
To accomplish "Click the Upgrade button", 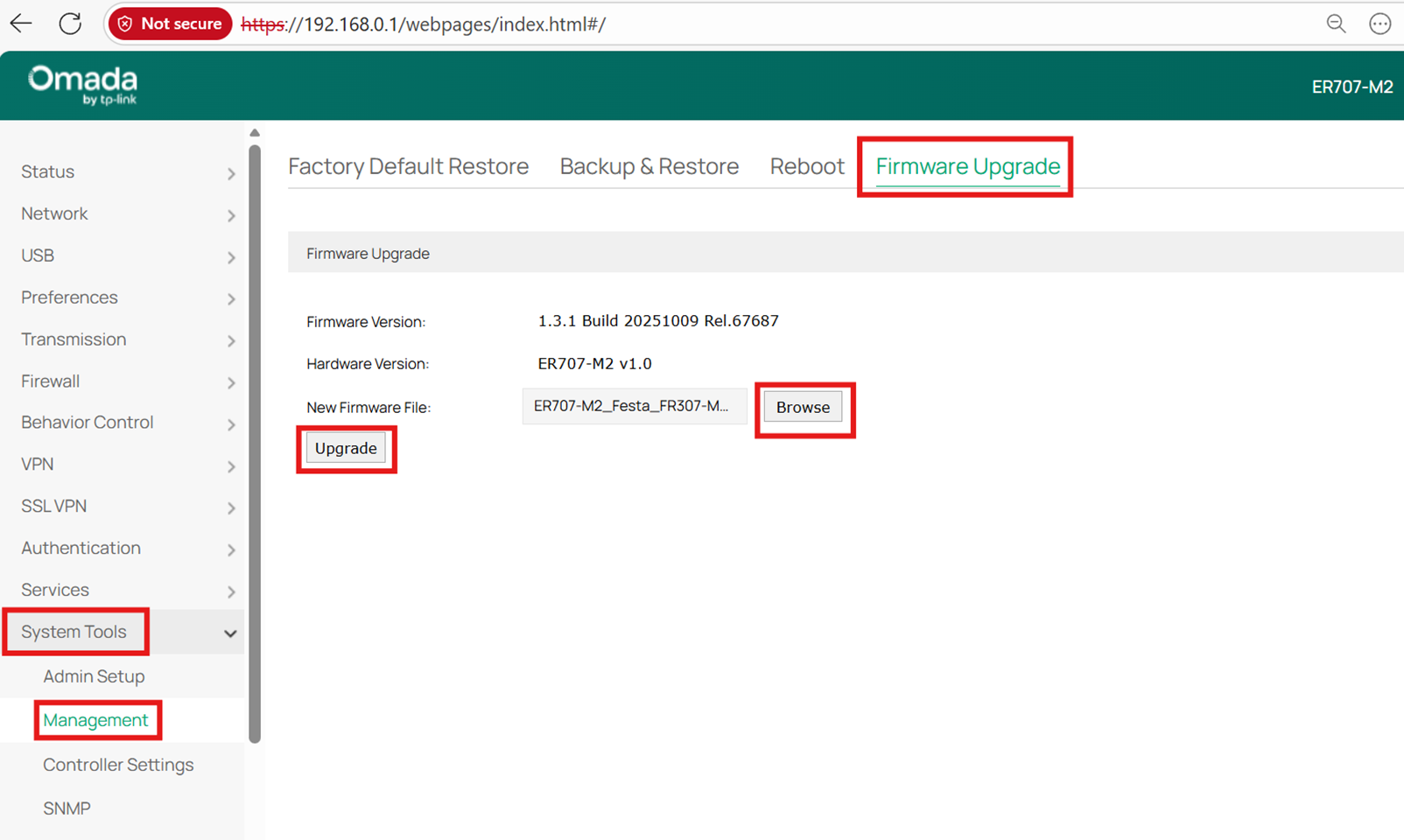I will pyautogui.click(x=346, y=448).
